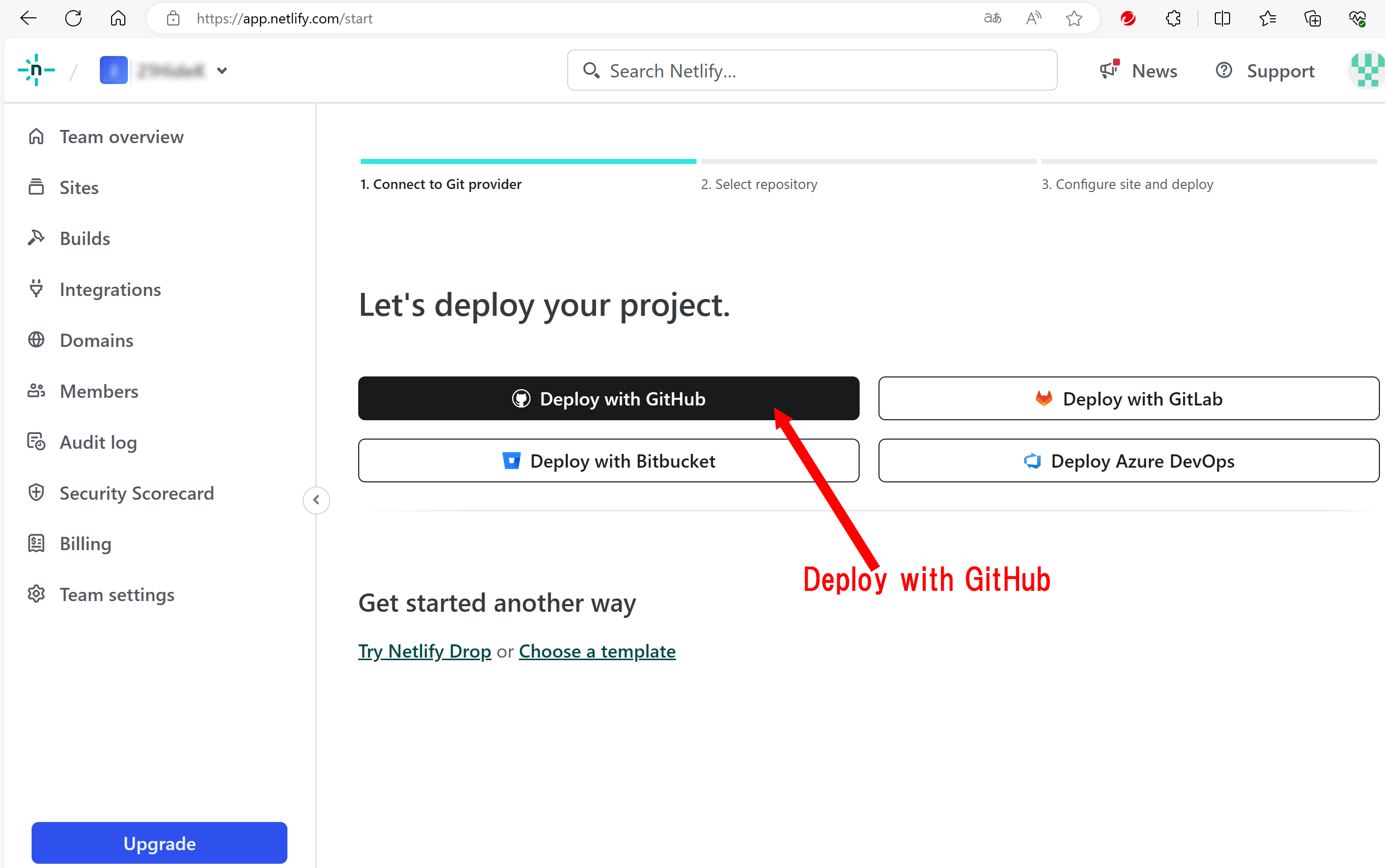Image resolution: width=1385 pixels, height=868 pixels.
Task: Open the Try Netlify Drop link
Action: tap(424, 650)
